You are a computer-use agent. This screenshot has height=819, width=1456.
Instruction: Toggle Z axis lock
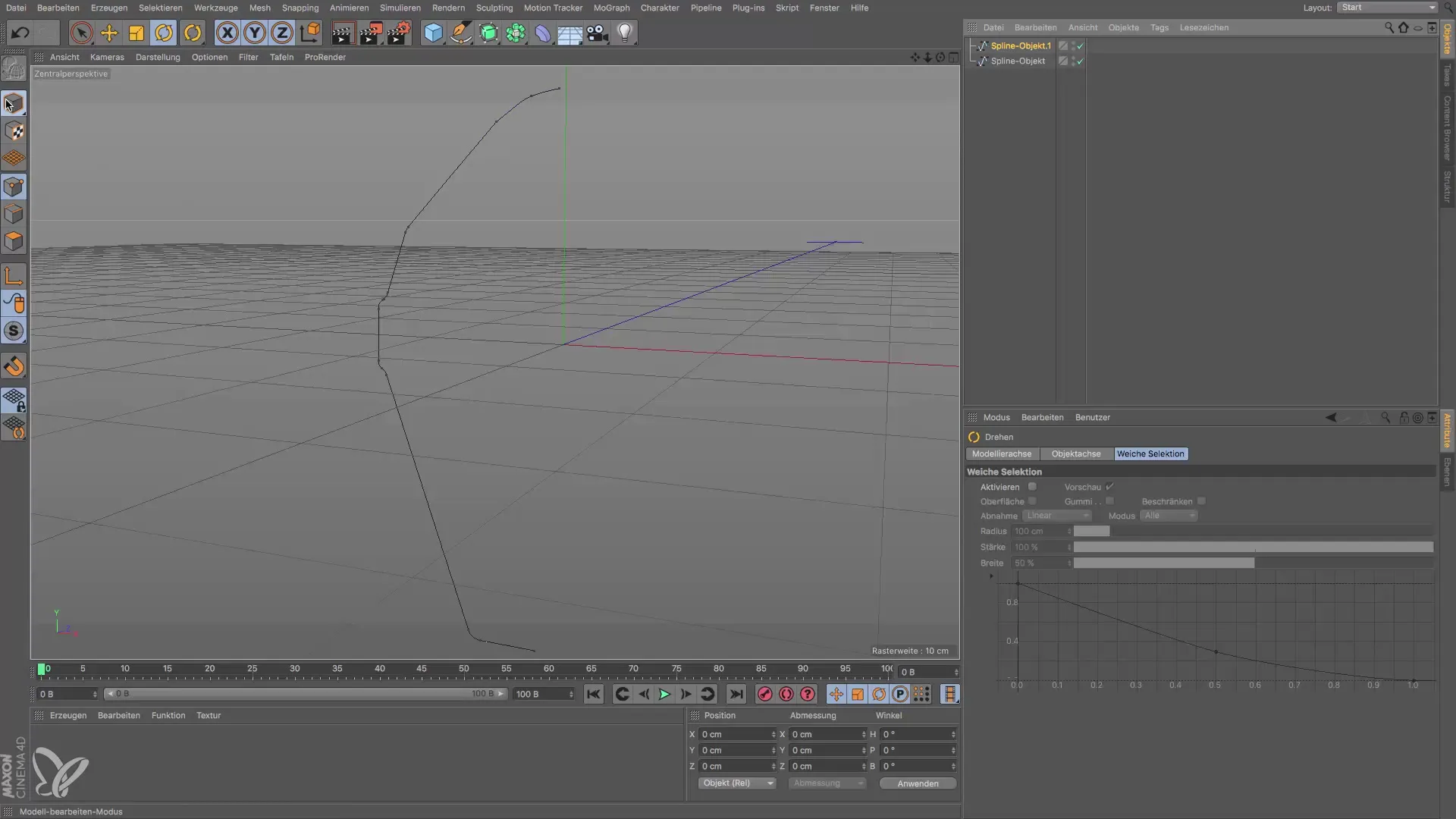[282, 33]
